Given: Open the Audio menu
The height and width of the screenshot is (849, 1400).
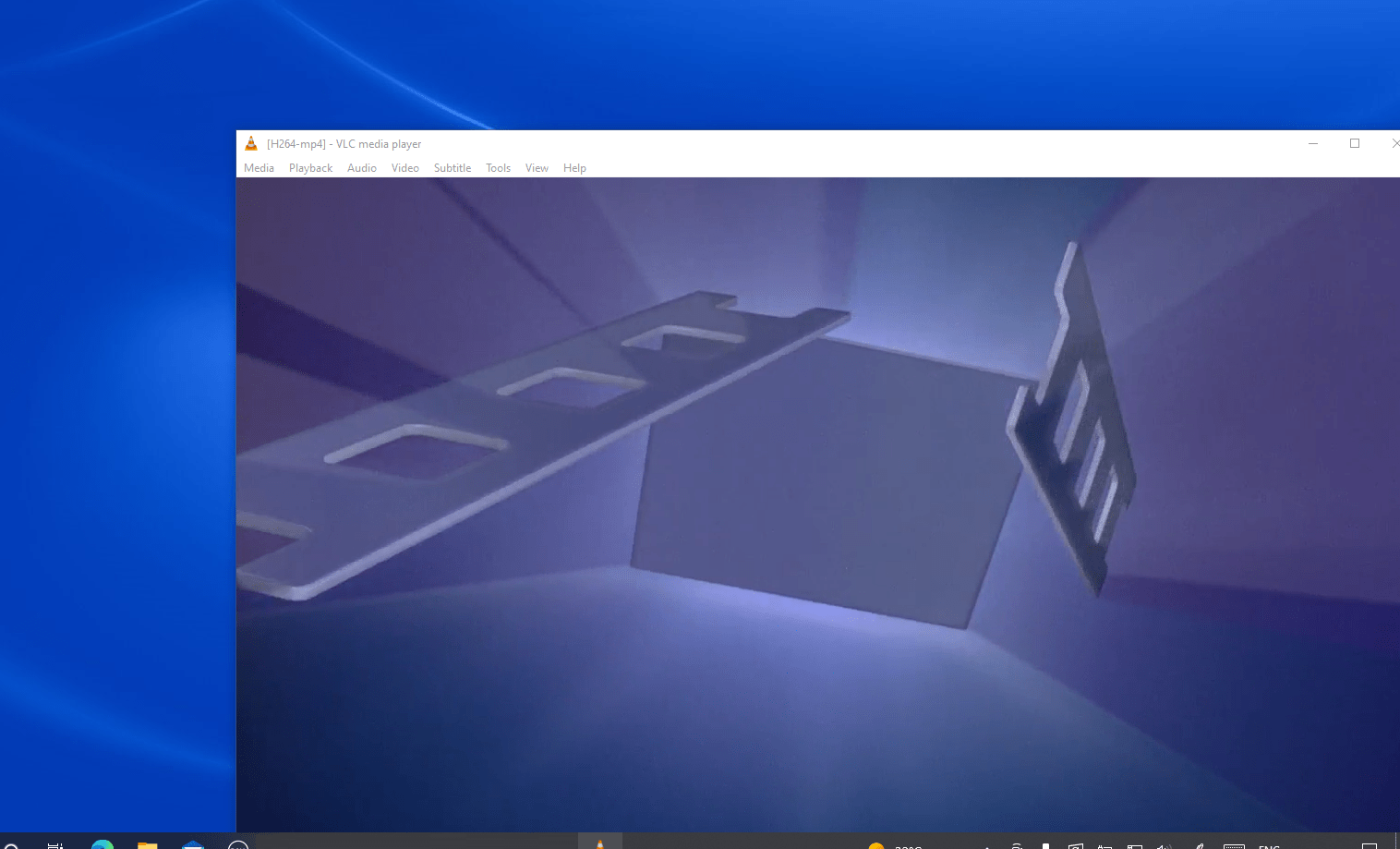Looking at the screenshot, I should (361, 167).
